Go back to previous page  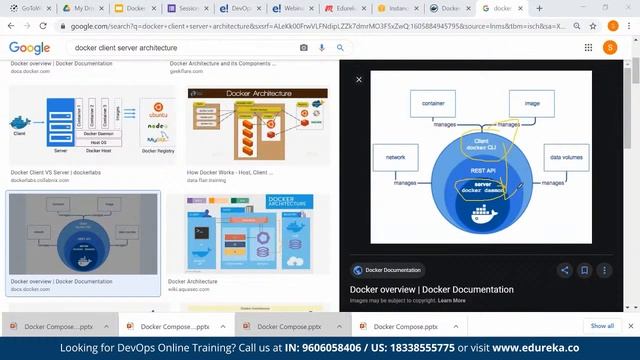(11, 26)
